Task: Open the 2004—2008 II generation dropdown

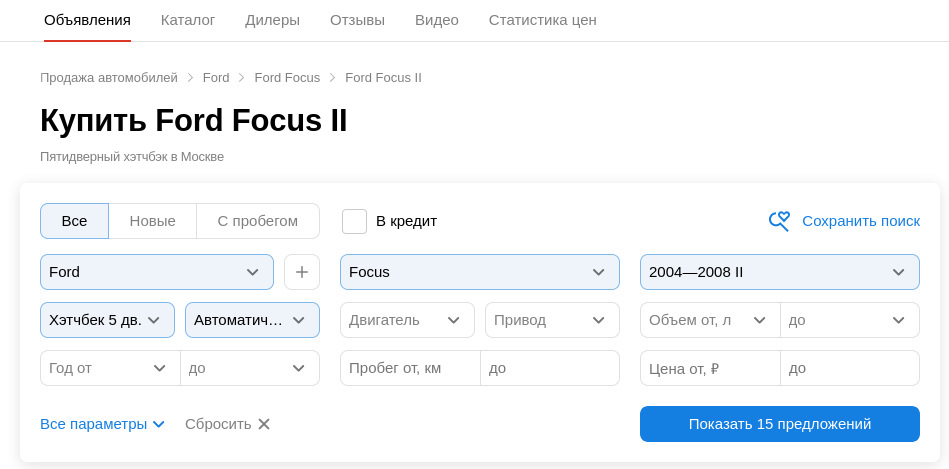Action: [x=780, y=272]
